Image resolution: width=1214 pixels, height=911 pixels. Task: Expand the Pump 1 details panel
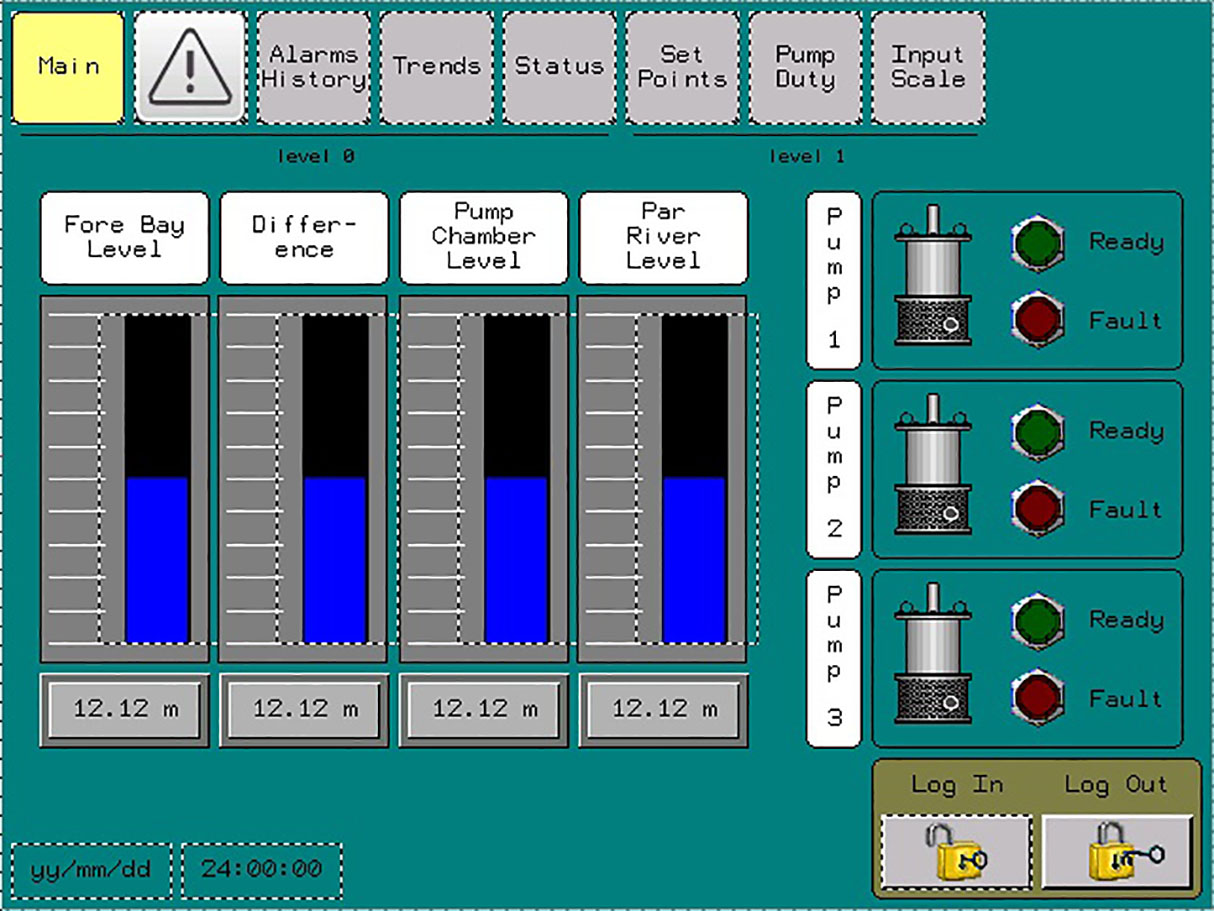831,275
